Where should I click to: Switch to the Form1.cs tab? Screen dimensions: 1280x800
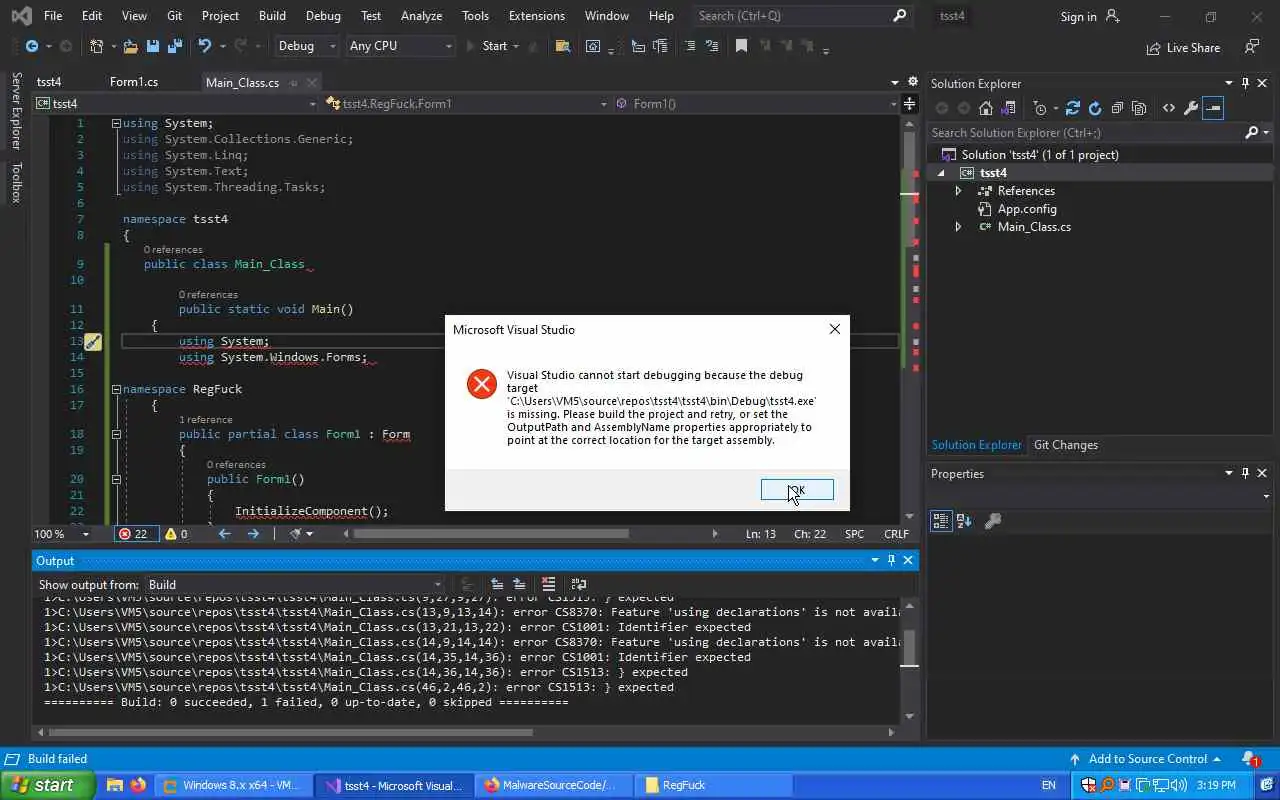tap(134, 82)
